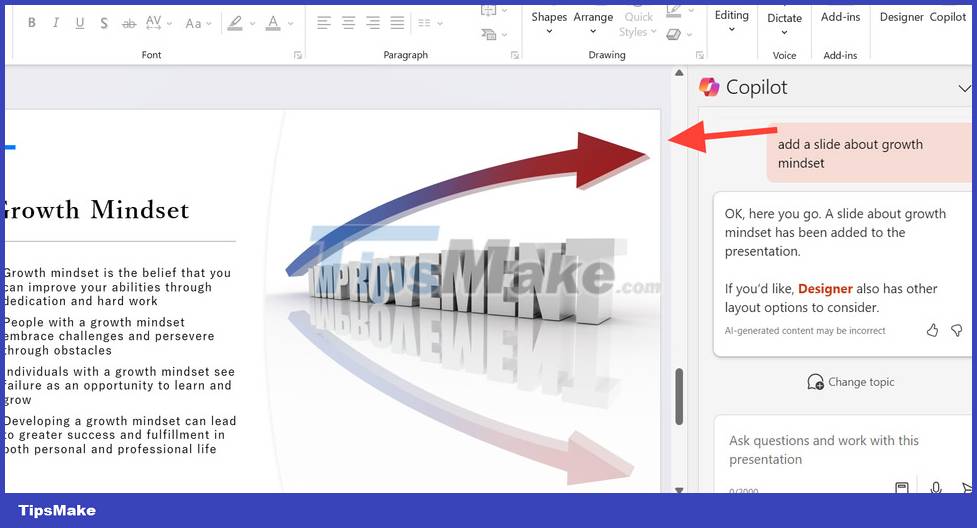Select the Growth Mindset slide title
This screenshot has width=977, height=528.
(95, 210)
